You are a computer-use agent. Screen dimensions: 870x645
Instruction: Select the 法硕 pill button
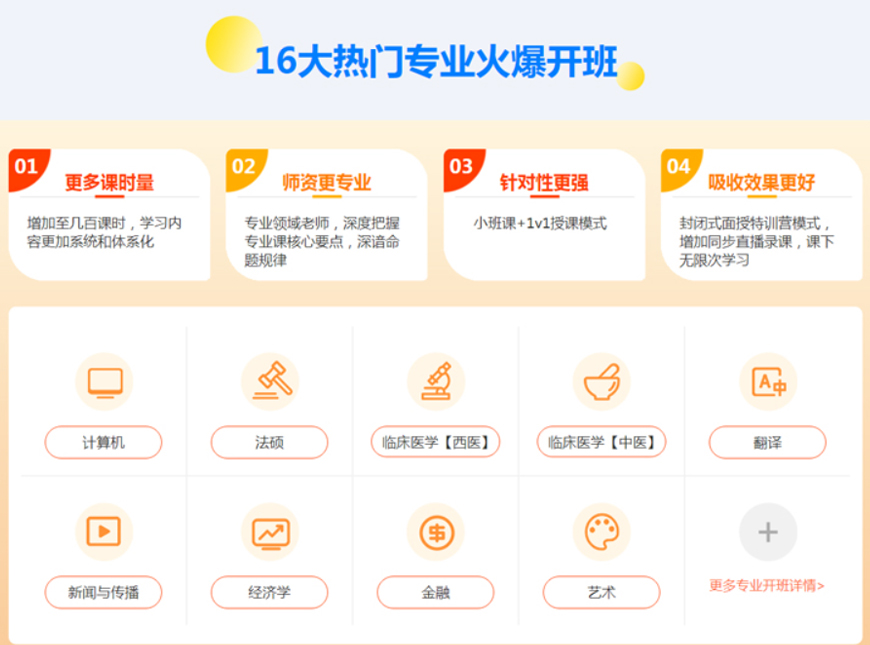click(268, 442)
